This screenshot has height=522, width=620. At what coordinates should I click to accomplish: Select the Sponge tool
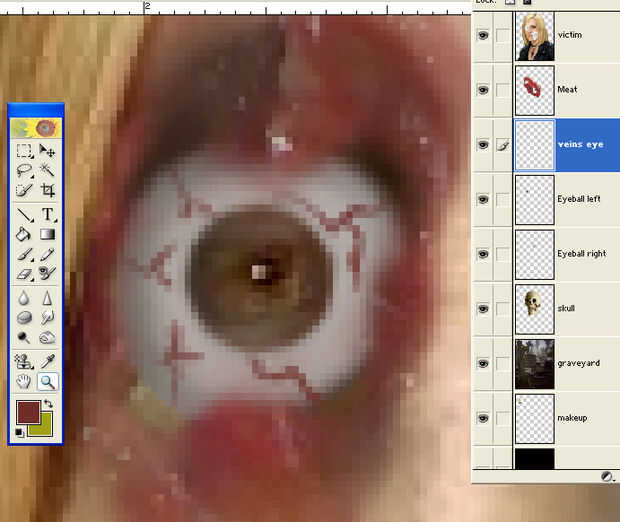coord(24,318)
